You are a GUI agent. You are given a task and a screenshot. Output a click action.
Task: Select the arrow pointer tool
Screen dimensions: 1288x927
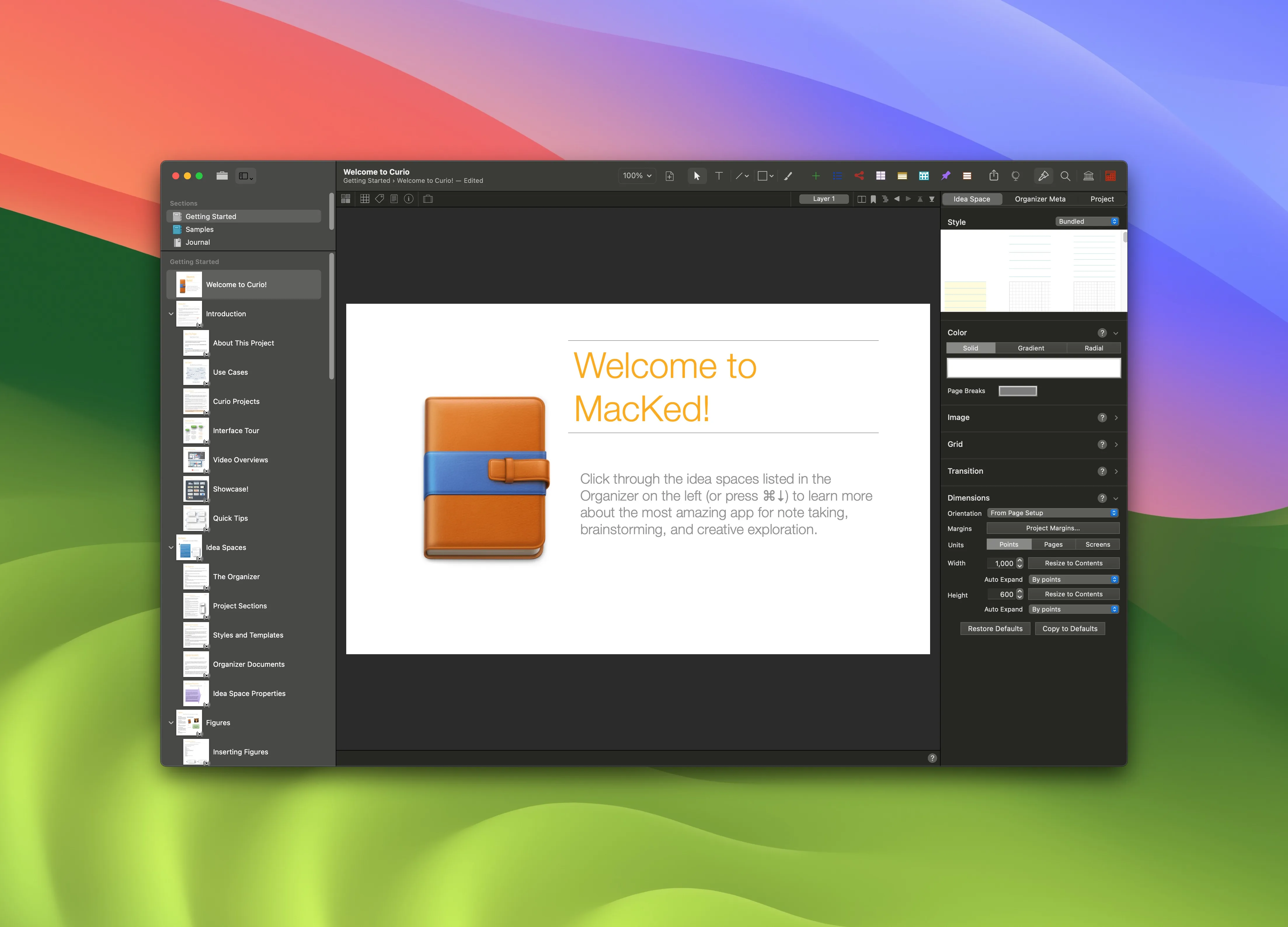pos(697,176)
